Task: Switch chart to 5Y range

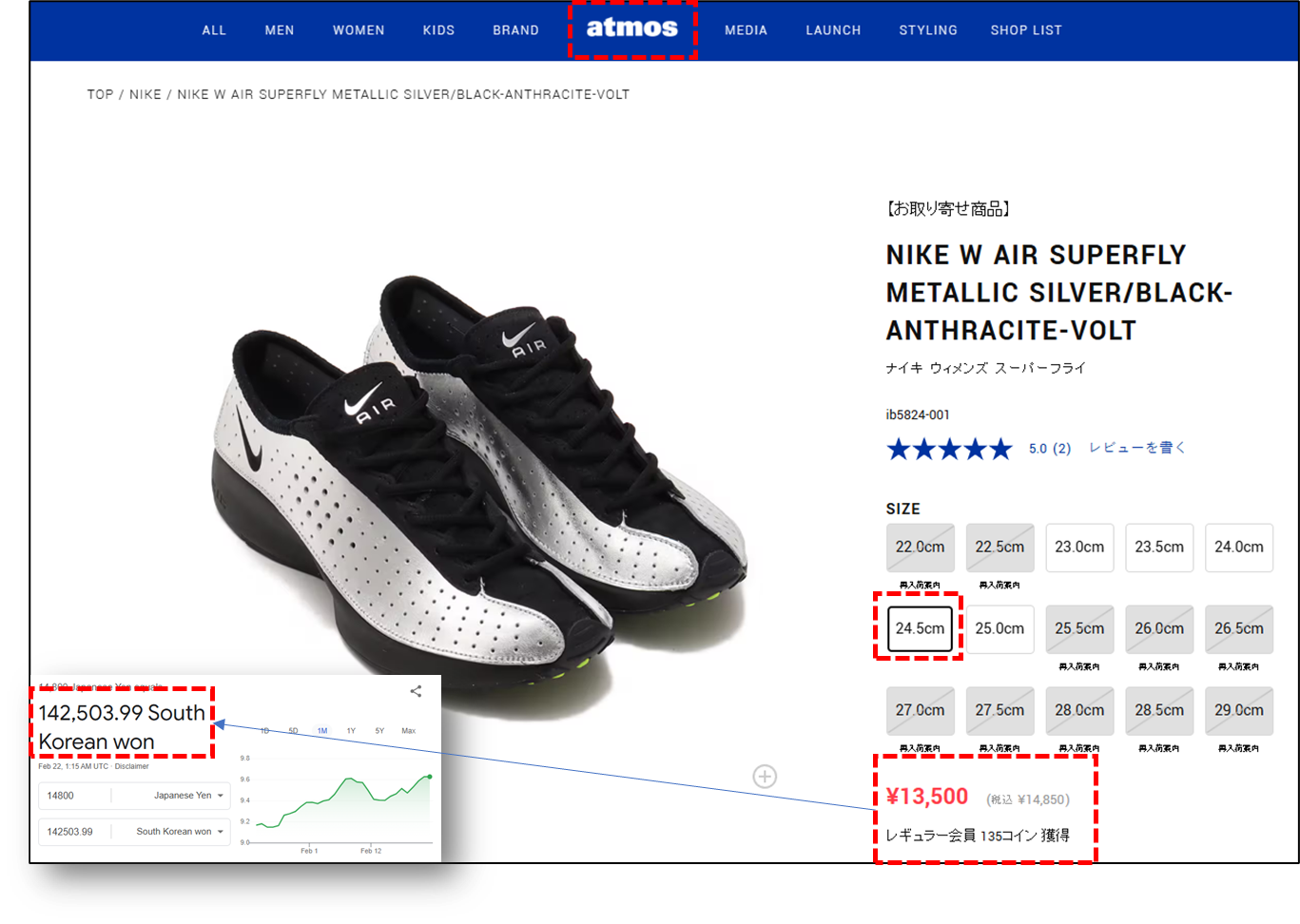Action: coord(379,731)
